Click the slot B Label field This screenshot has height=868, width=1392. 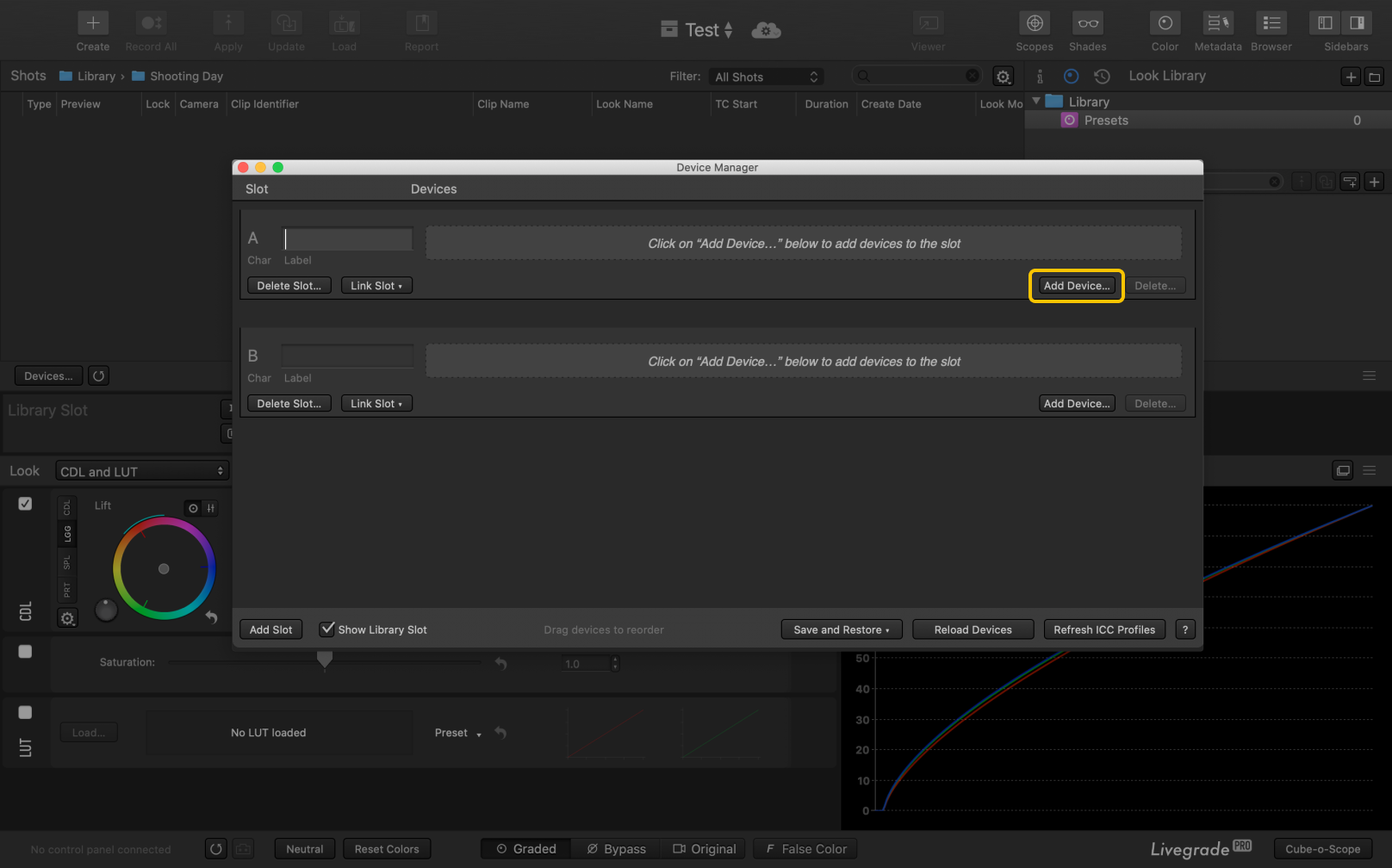point(347,356)
